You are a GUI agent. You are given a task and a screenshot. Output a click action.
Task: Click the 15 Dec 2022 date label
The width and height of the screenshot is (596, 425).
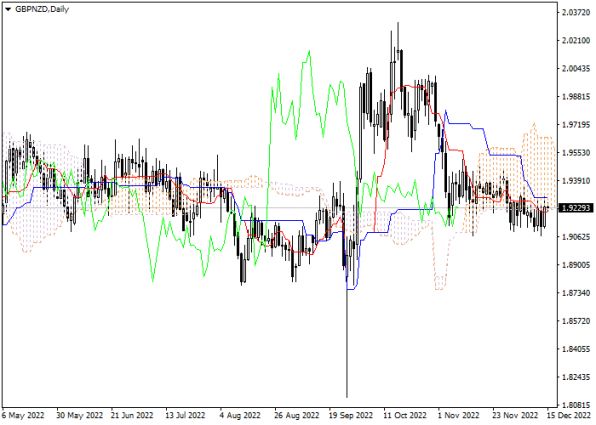coord(569,414)
